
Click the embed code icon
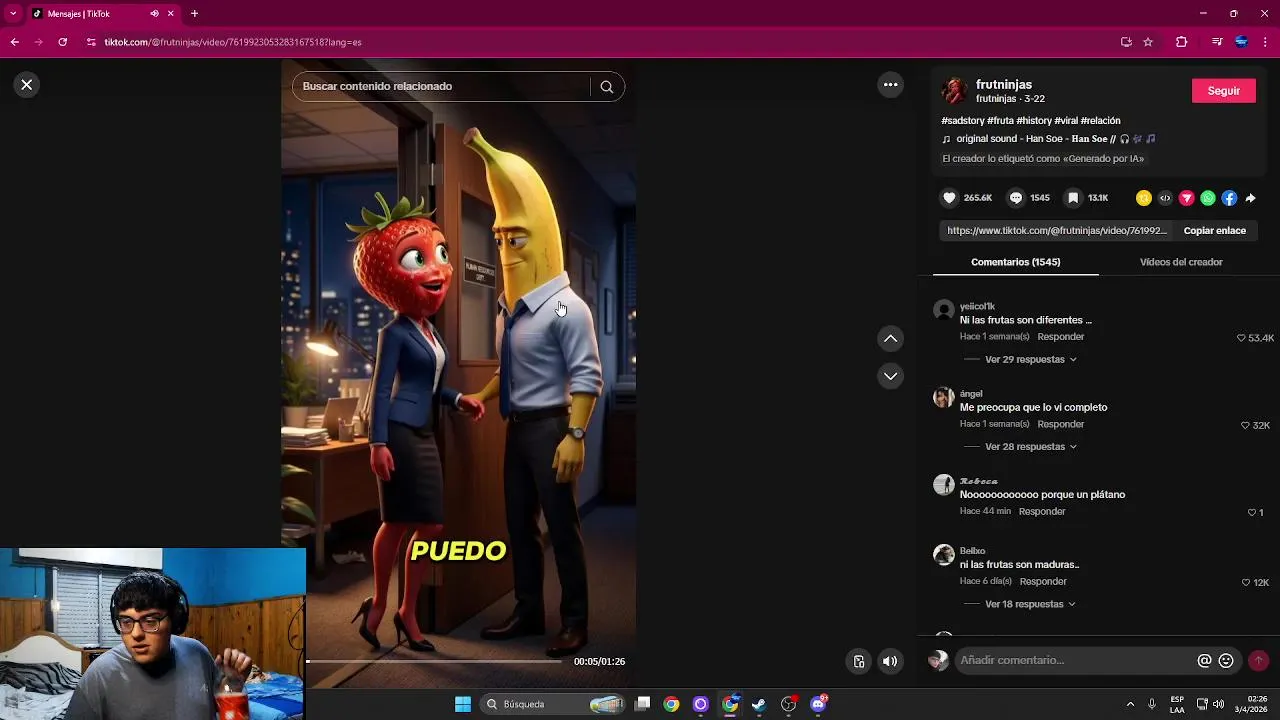click(x=1165, y=198)
